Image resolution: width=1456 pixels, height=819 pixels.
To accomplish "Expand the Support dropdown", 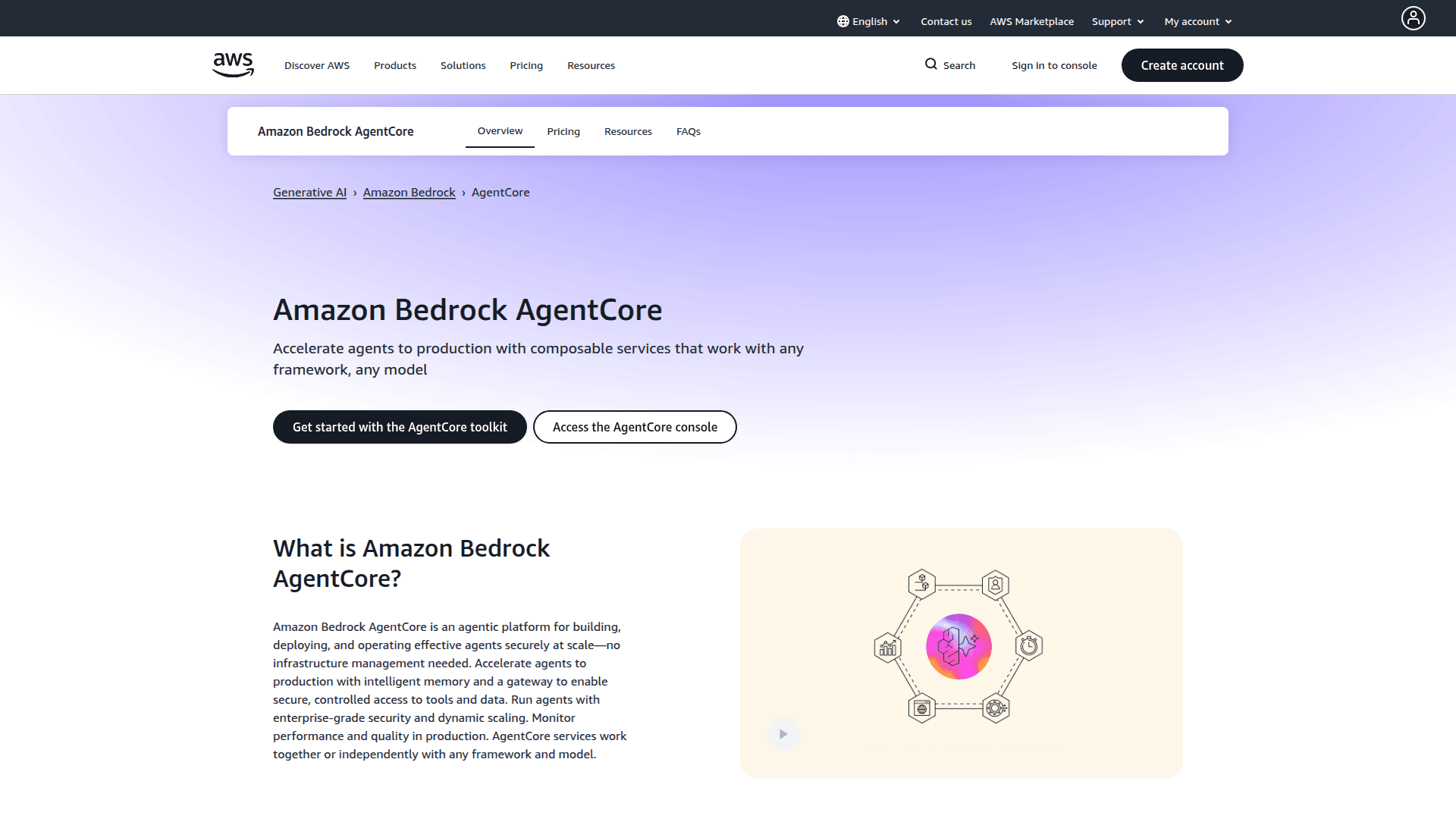I will pyautogui.click(x=1117, y=21).
